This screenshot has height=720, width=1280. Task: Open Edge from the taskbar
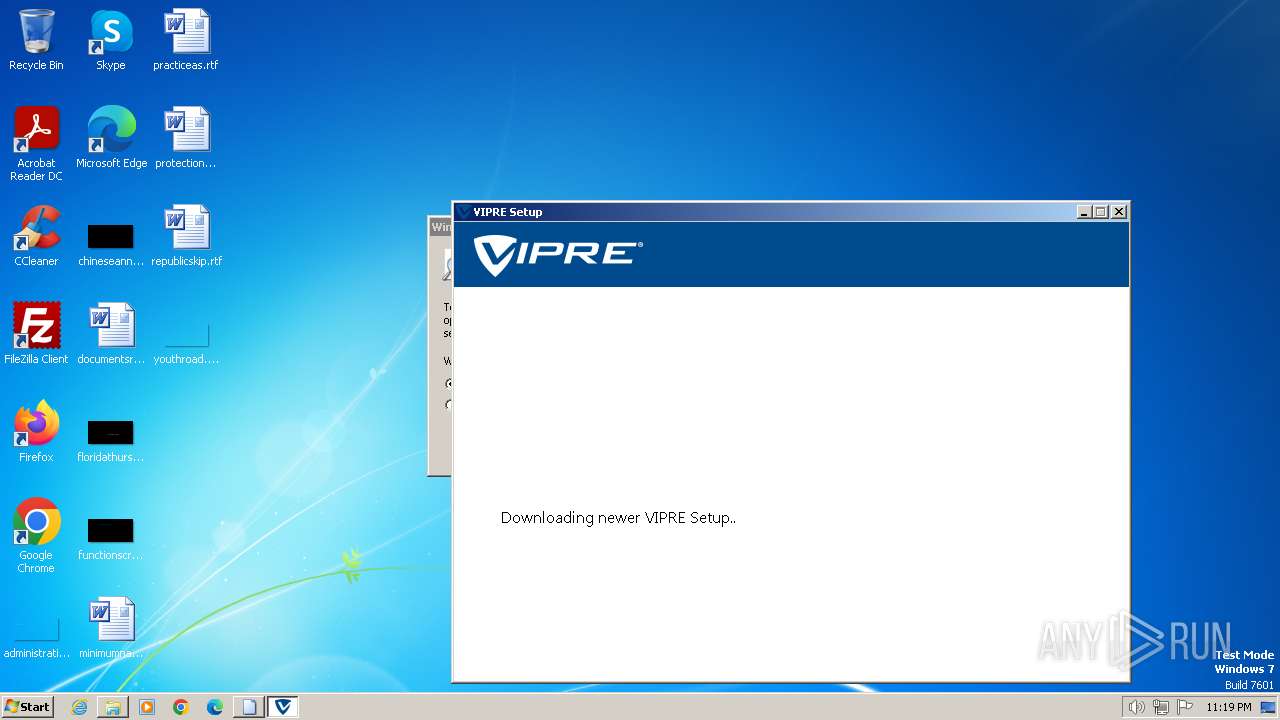tap(215, 707)
